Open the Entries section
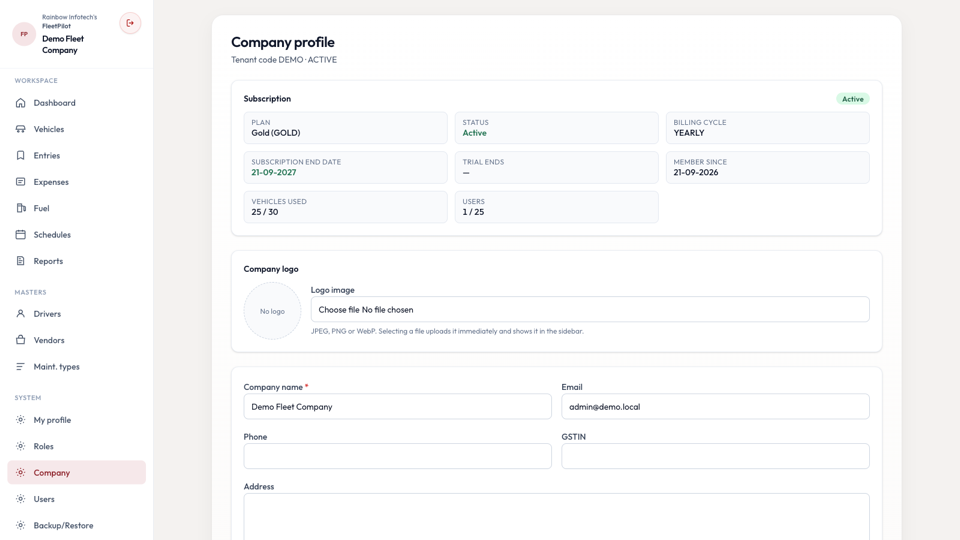This screenshot has height=540, width=960. (x=77, y=156)
